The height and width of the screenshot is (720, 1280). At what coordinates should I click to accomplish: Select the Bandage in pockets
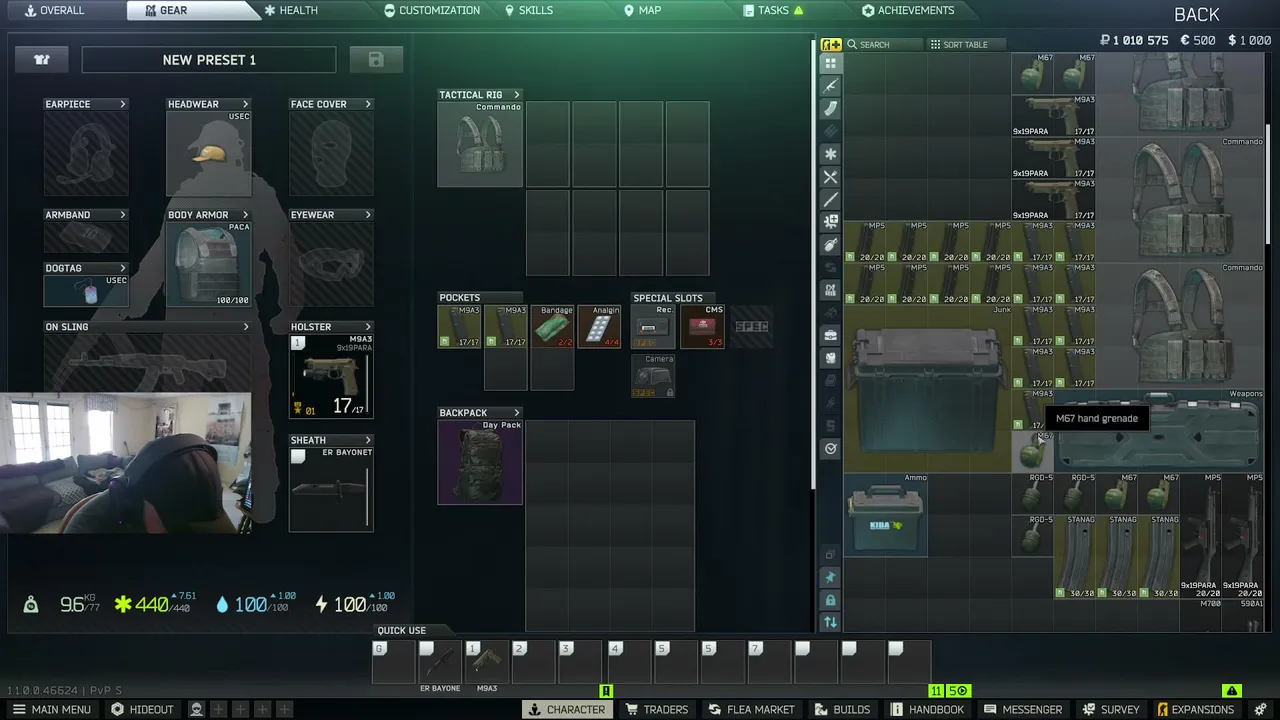552,327
